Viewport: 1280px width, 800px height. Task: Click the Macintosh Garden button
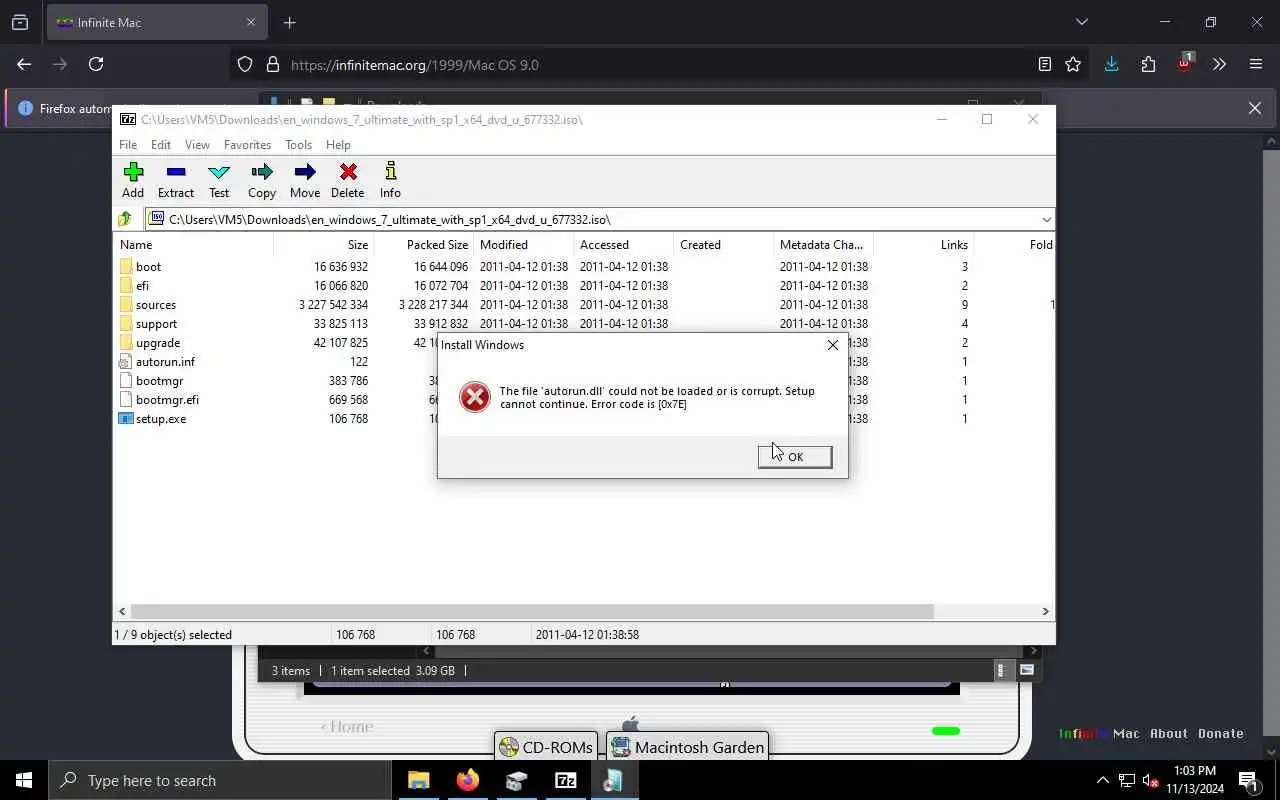(688, 747)
